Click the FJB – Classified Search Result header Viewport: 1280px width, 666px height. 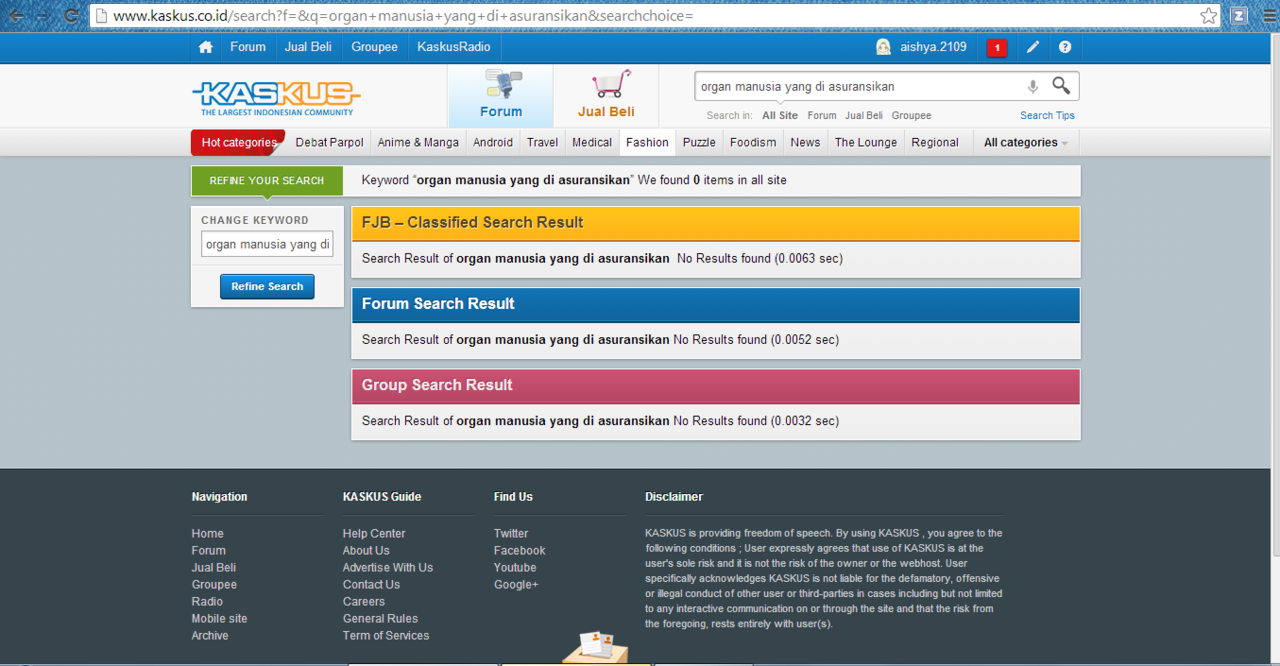(x=716, y=223)
